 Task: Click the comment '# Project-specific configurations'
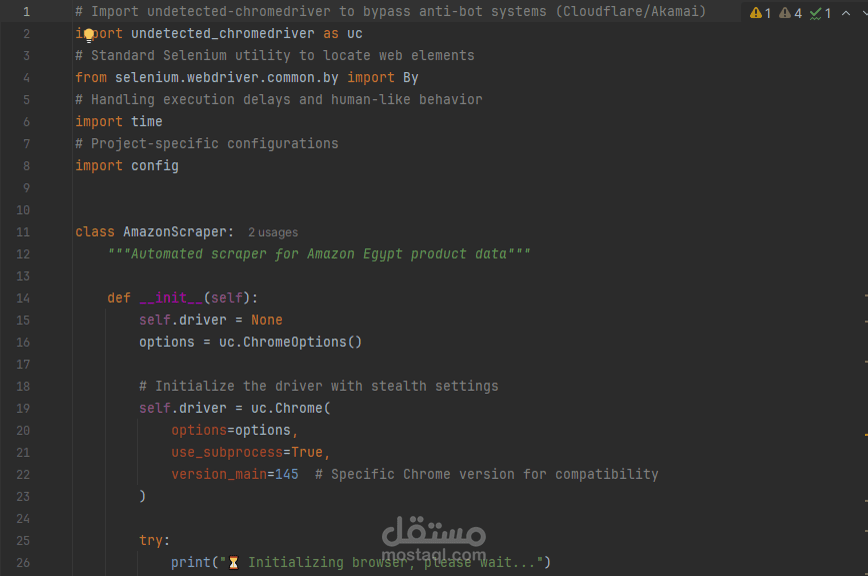pyautogui.click(x=207, y=143)
